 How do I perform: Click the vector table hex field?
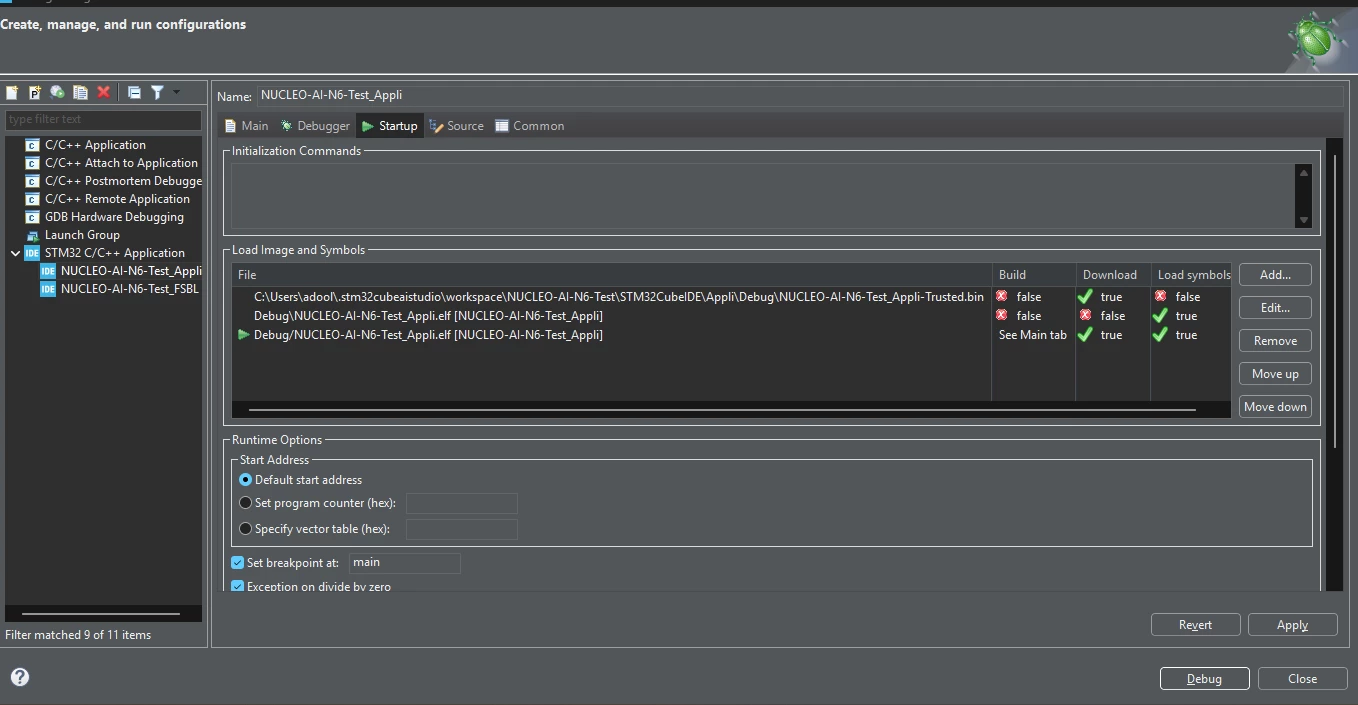(x=462, y=529)
